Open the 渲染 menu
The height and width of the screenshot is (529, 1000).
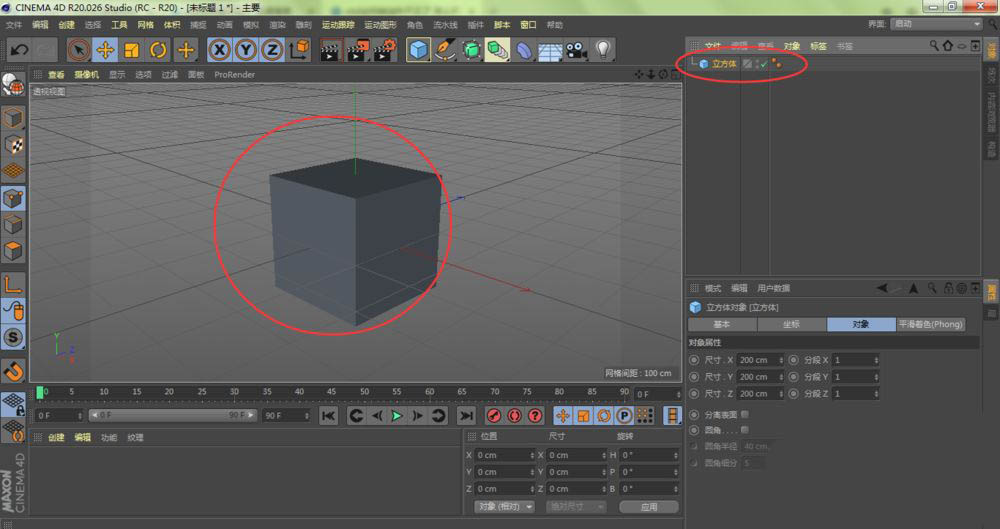[276, 24]
